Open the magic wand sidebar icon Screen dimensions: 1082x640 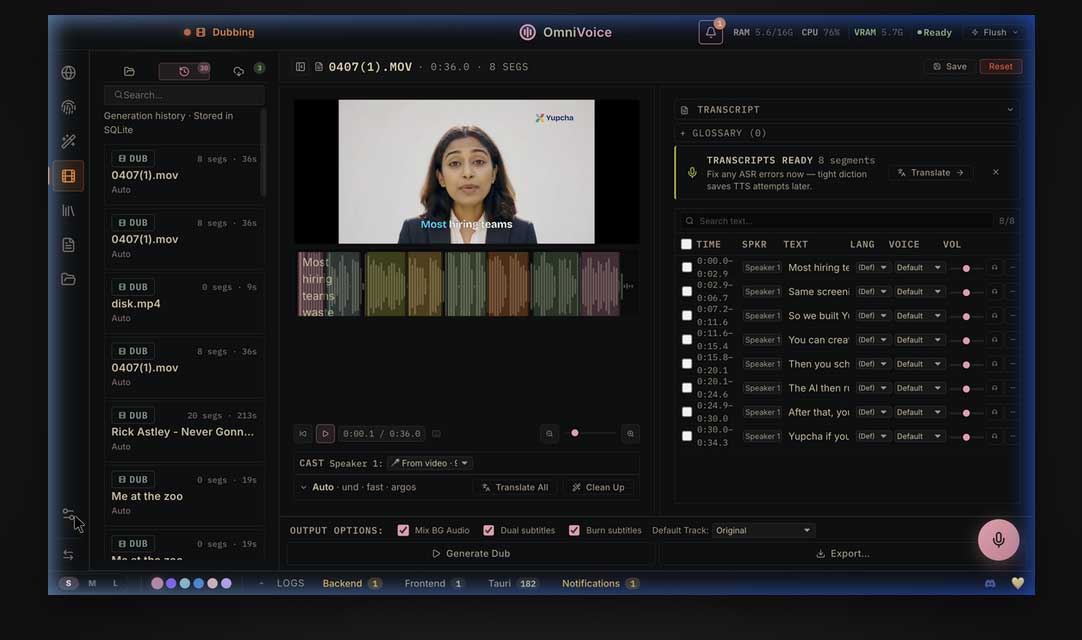[x=68, y=142]
